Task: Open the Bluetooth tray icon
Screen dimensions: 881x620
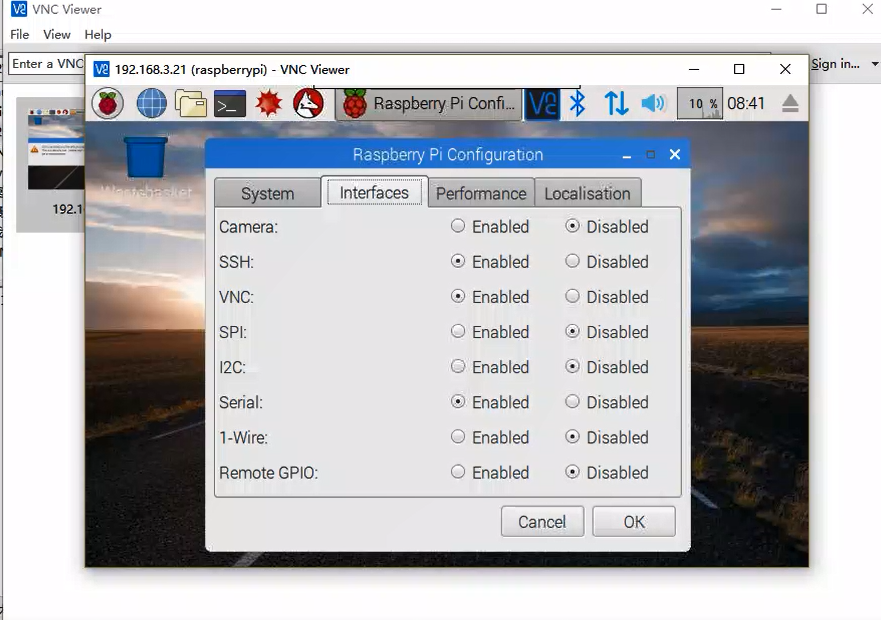Action: (578, 103)
